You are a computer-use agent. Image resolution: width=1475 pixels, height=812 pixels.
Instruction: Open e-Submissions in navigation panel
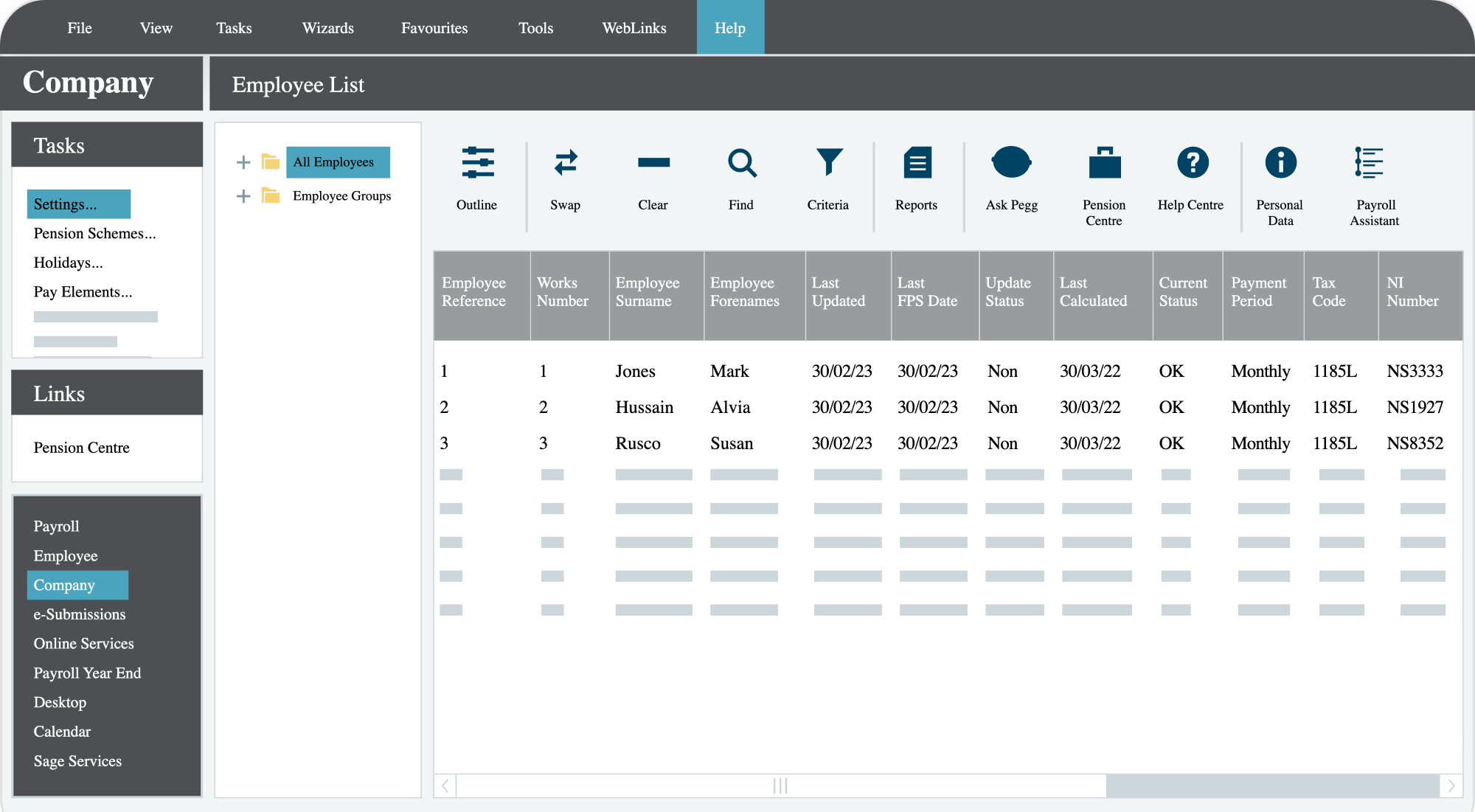[x=80, y=614]
